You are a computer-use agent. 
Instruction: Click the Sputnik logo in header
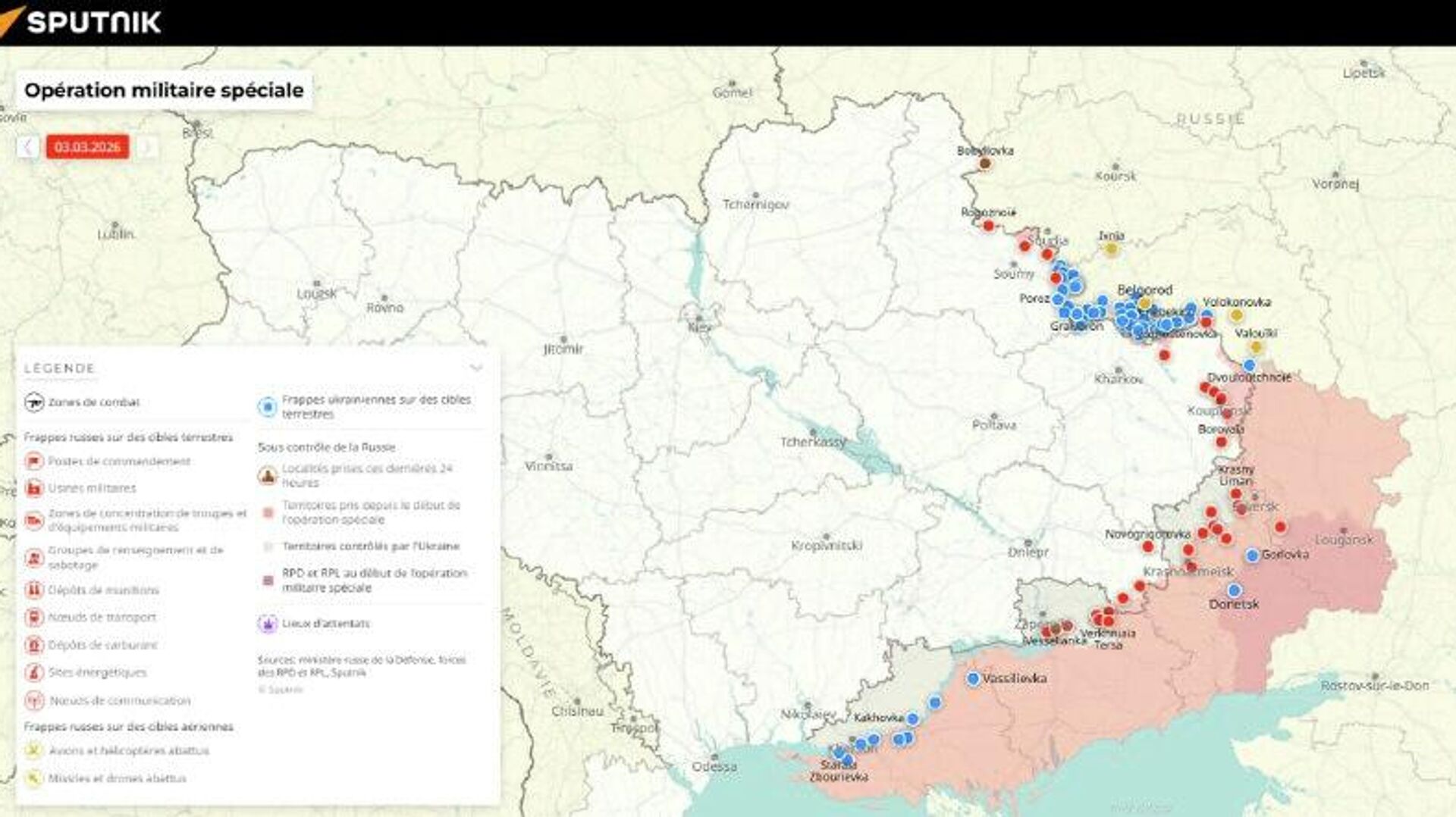(x=82, y=21)
